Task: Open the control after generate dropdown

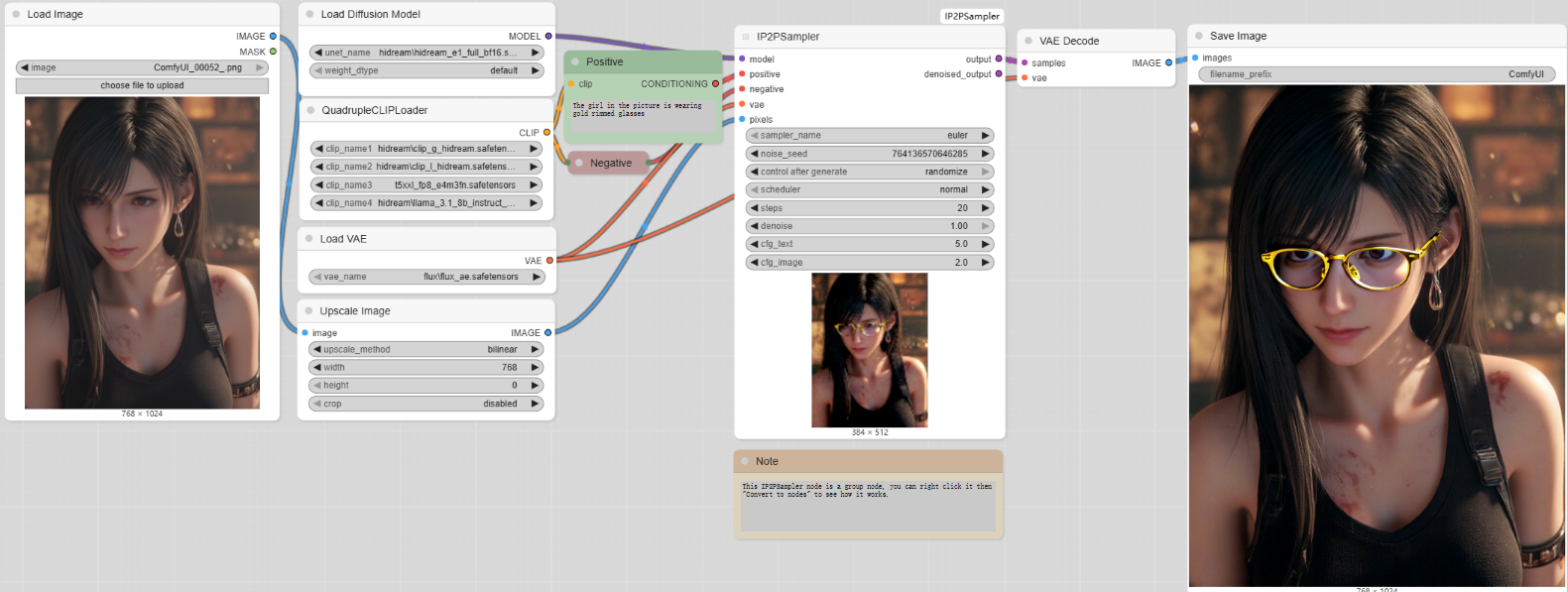Action: click(870, 172)
